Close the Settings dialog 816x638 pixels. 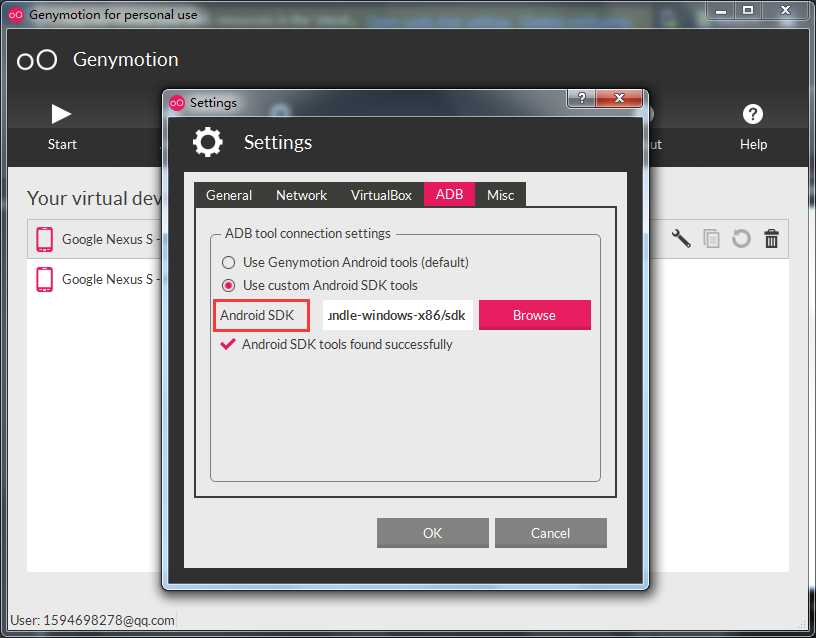(619, 98)
